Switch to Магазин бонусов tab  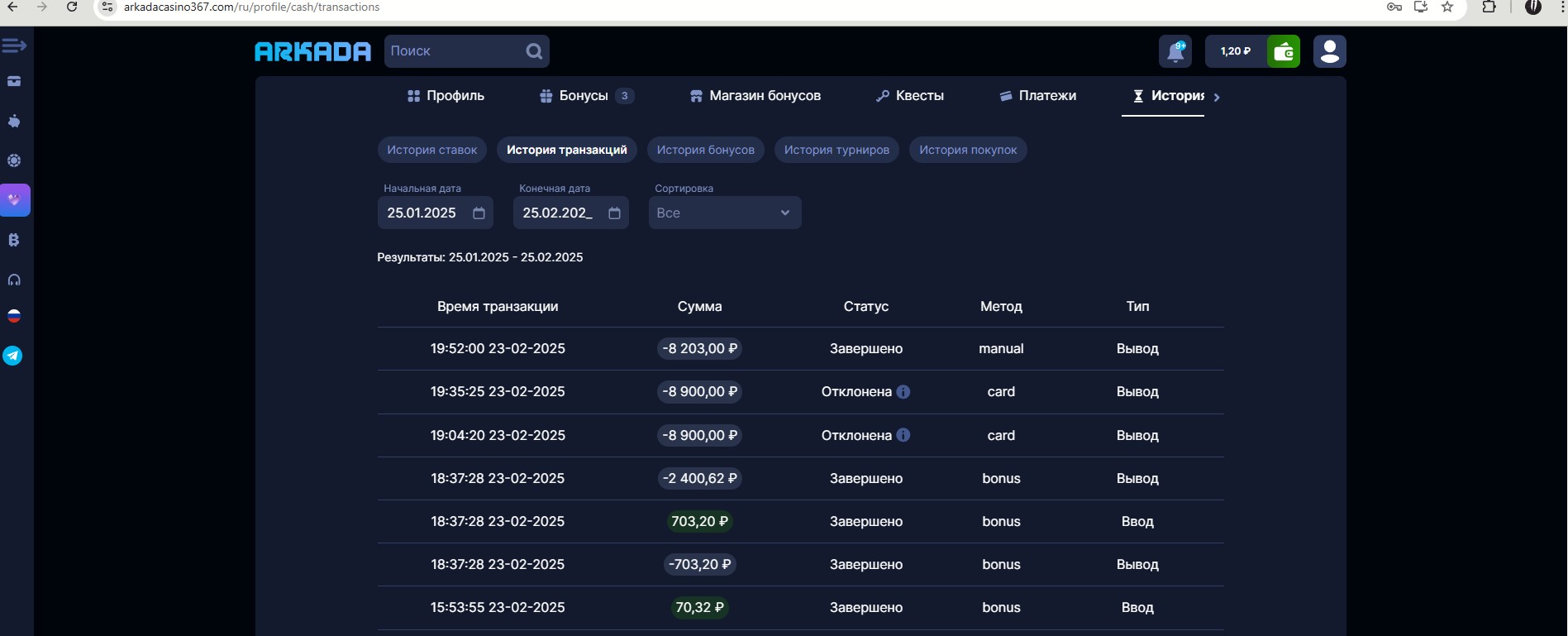[755, 96]
